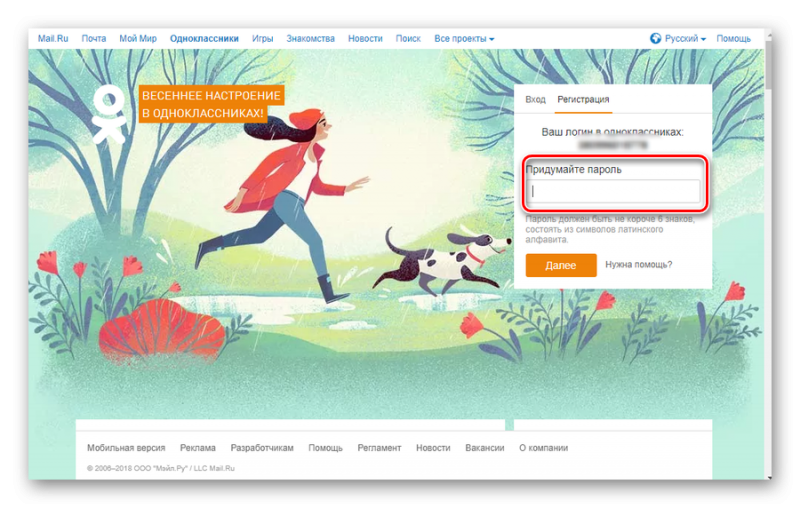Select the Регистрация tab
The height and width of the screenshot is (508, 800).
click(x=583, y=99)
